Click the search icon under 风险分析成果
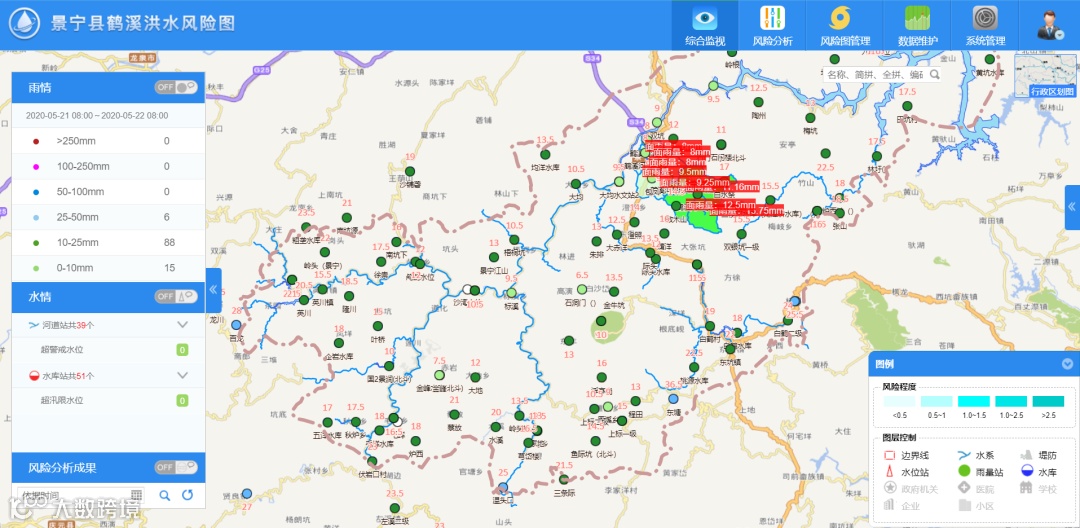 [165, 495]
